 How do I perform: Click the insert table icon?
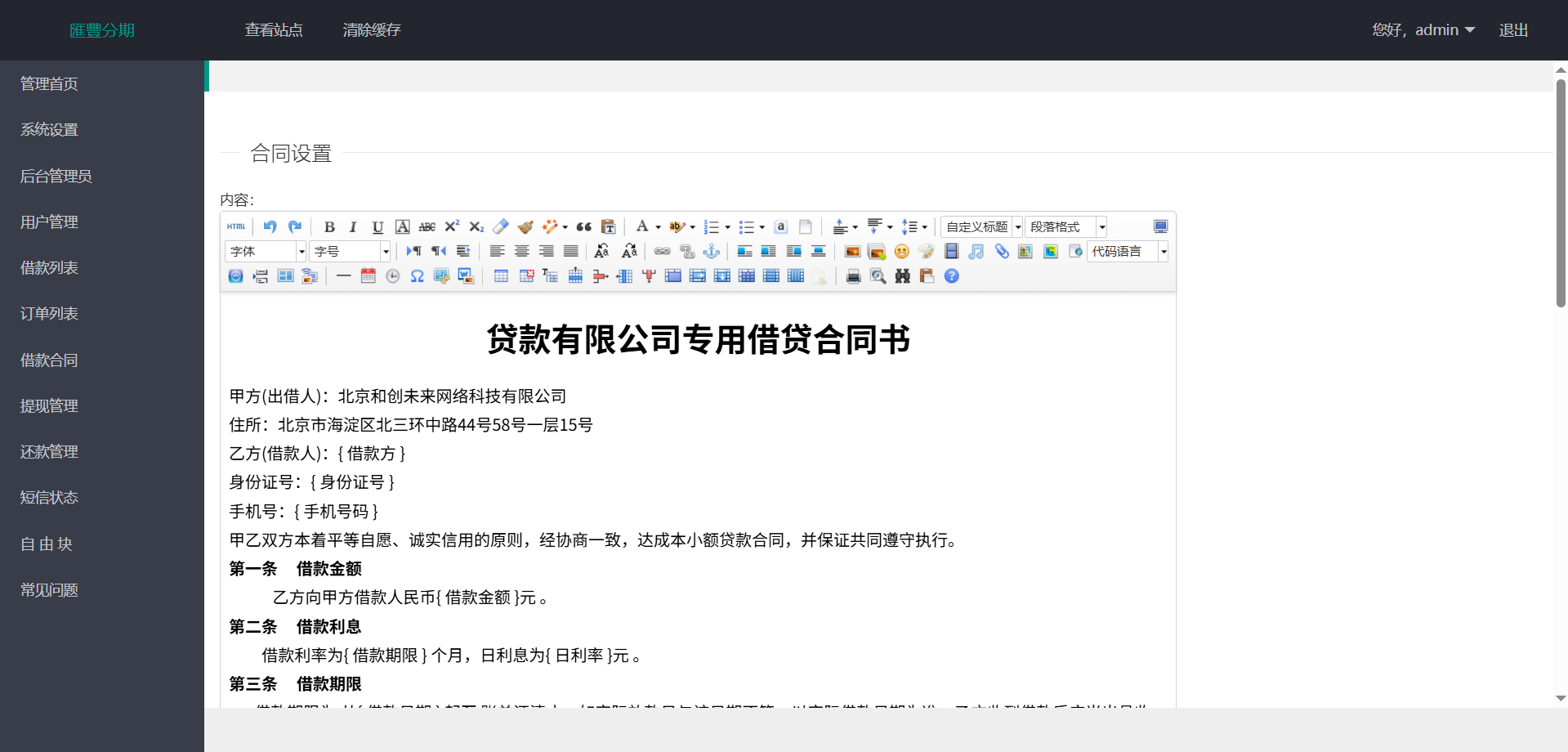(x=501, y=276)
